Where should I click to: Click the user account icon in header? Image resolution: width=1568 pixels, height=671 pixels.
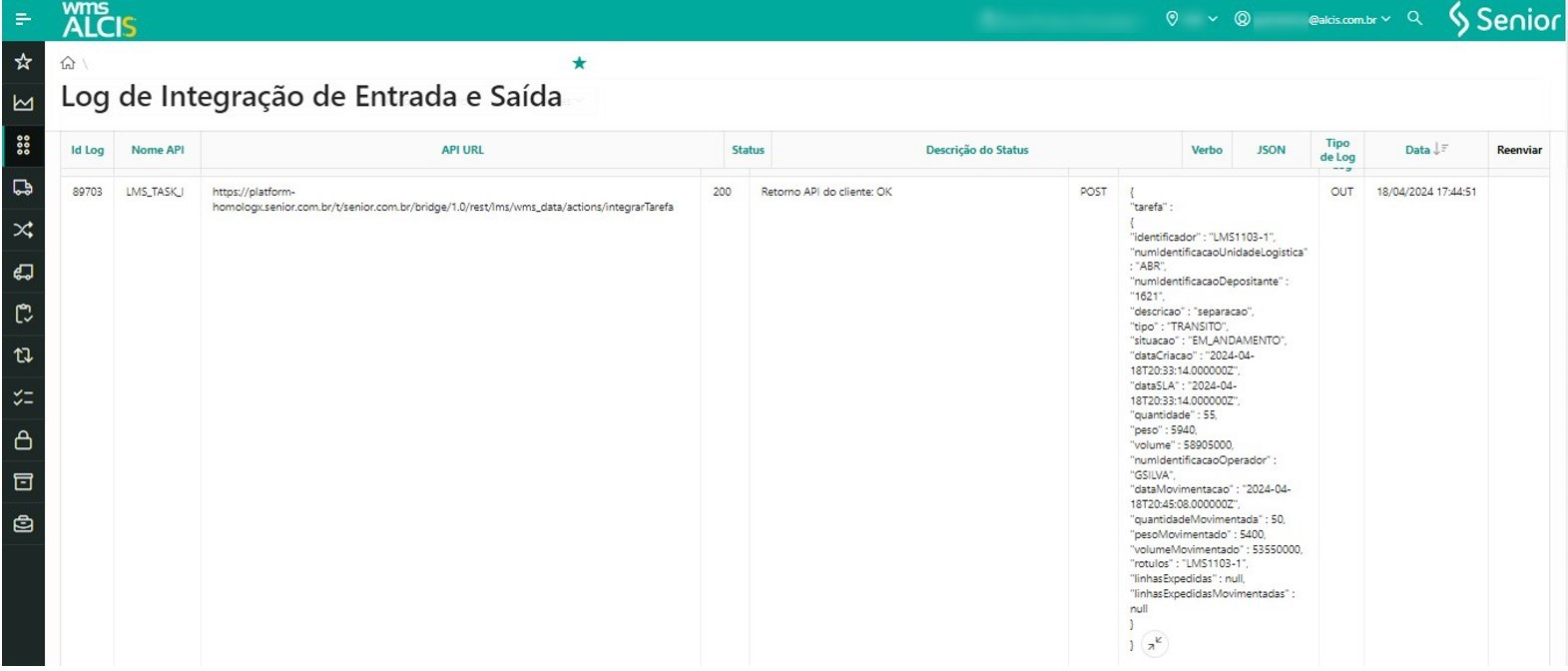pos(1243,19)
